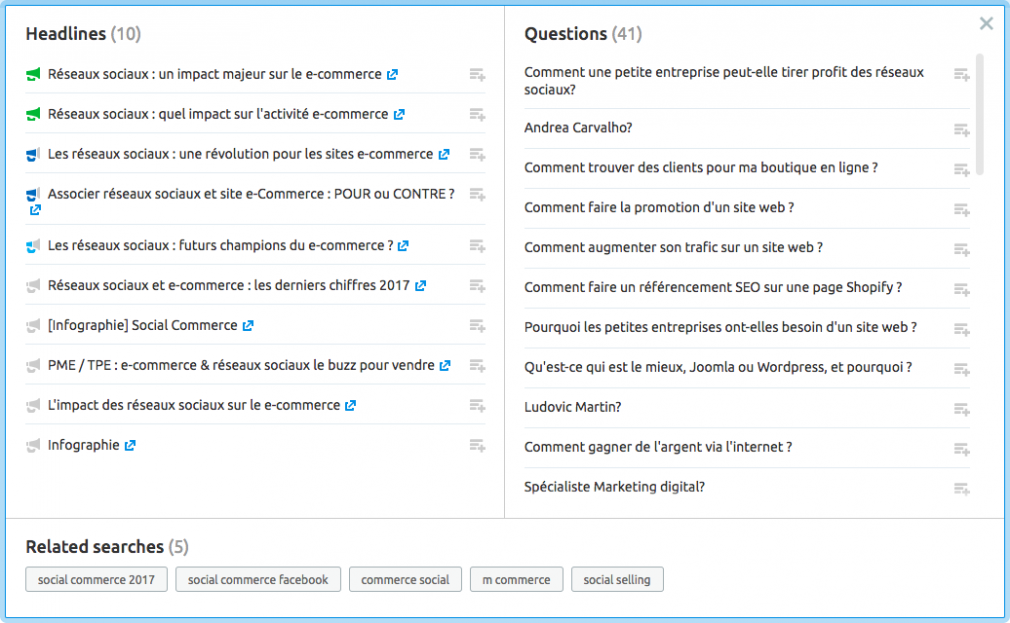Add 'quel impact sur l'activité e-commerce' headline to list
This screenshot has height=623, width=1010.
[x=477, y=115]
